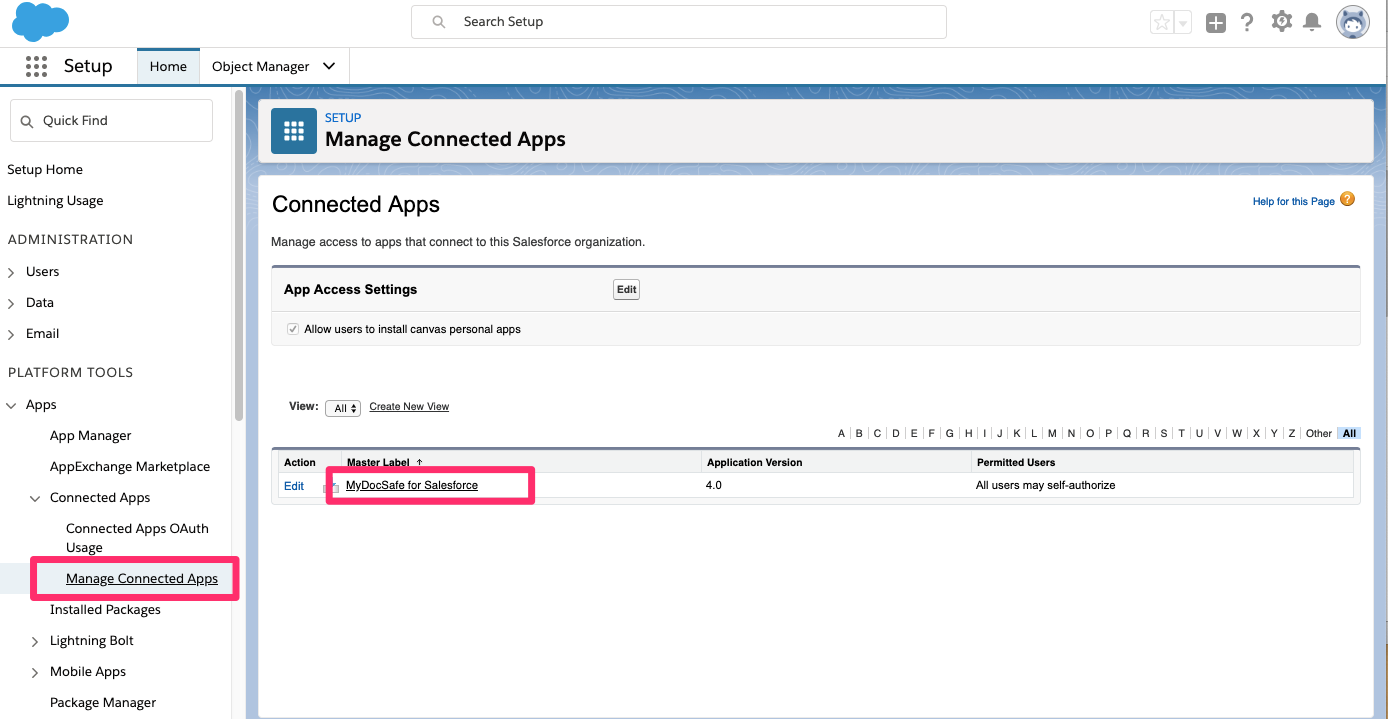This screenshot has width=1388, height=719.
Task: View notifications bell icon
Action: (x=1312, y=22)
